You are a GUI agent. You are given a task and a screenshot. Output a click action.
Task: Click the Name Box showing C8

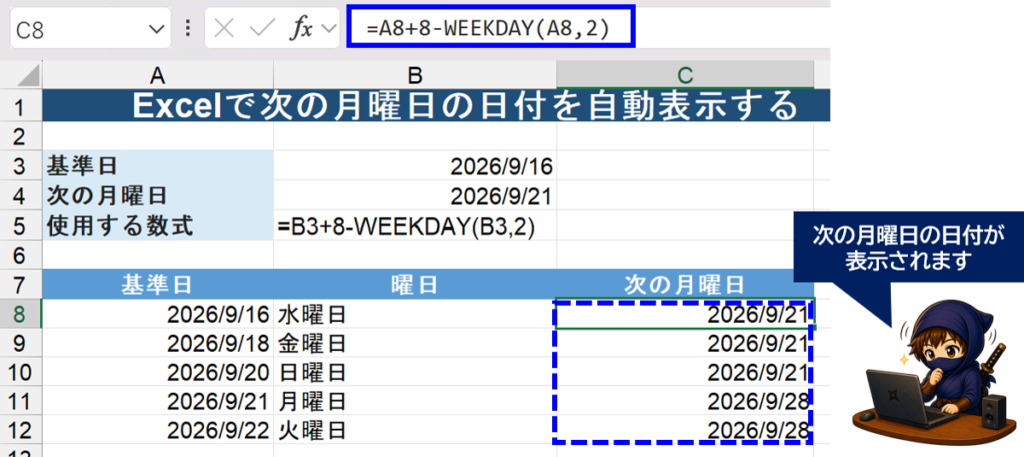click(x=90, y=29)
